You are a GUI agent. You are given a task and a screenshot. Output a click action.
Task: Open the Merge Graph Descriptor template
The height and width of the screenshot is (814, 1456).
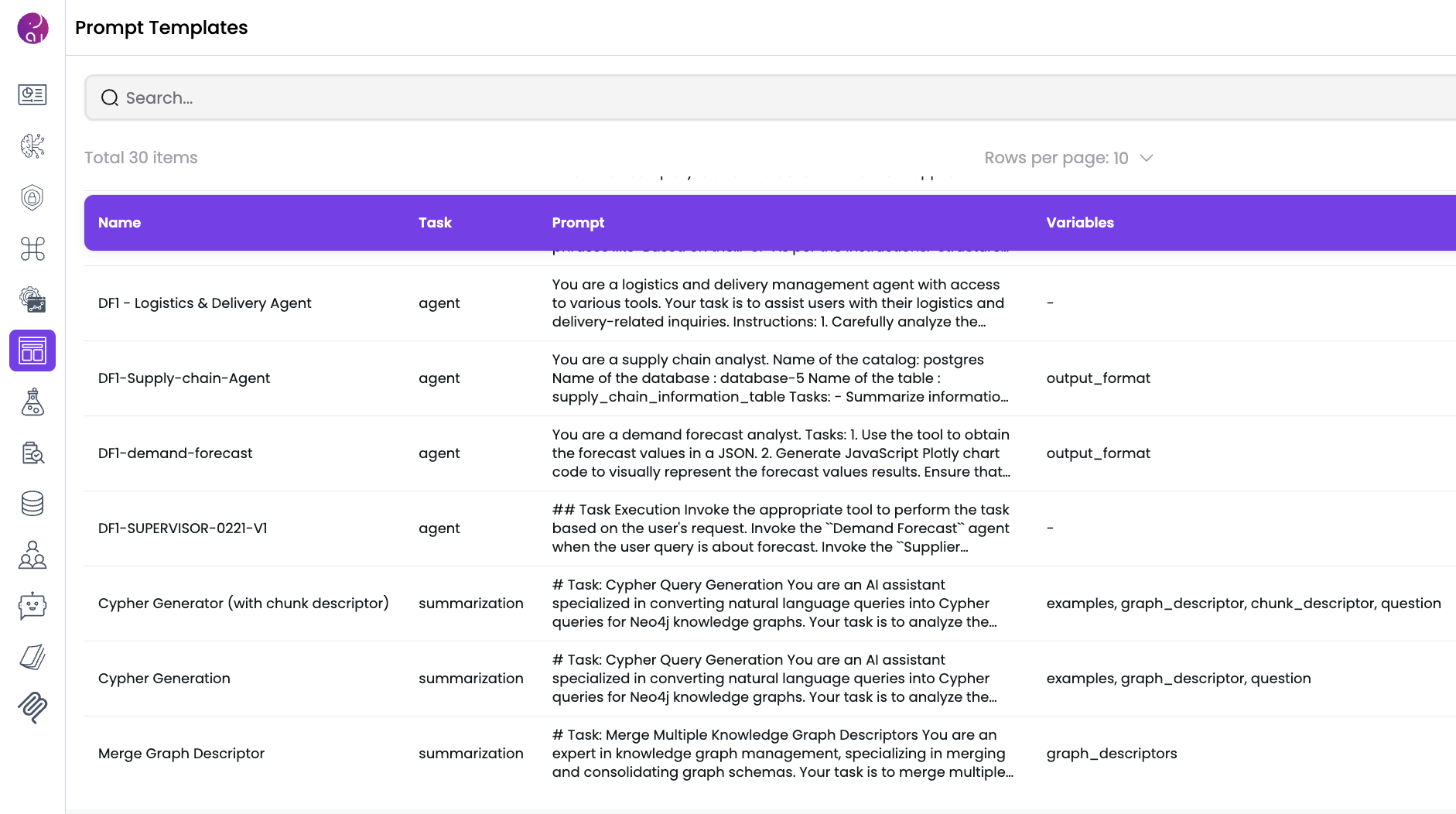pyautogui.click(x=181, y=754)
